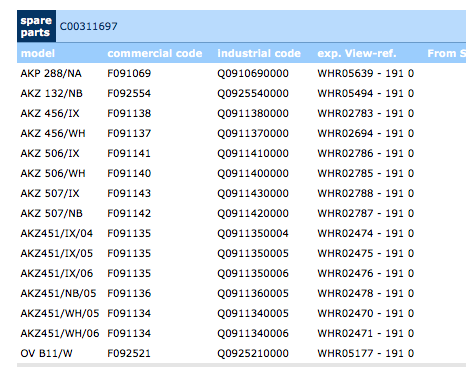
Task: Open view reference WHR02476 - 191 0
Action: point(366,273)
